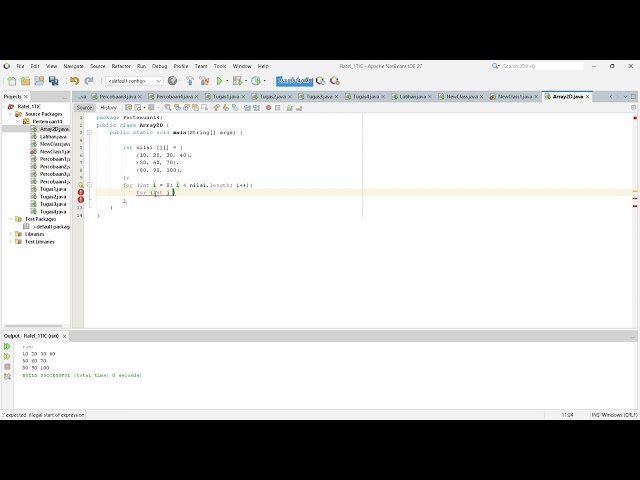Select Tugas4.java in Projects tree
This screenshot has height=480, width=640.
[53, 212]
